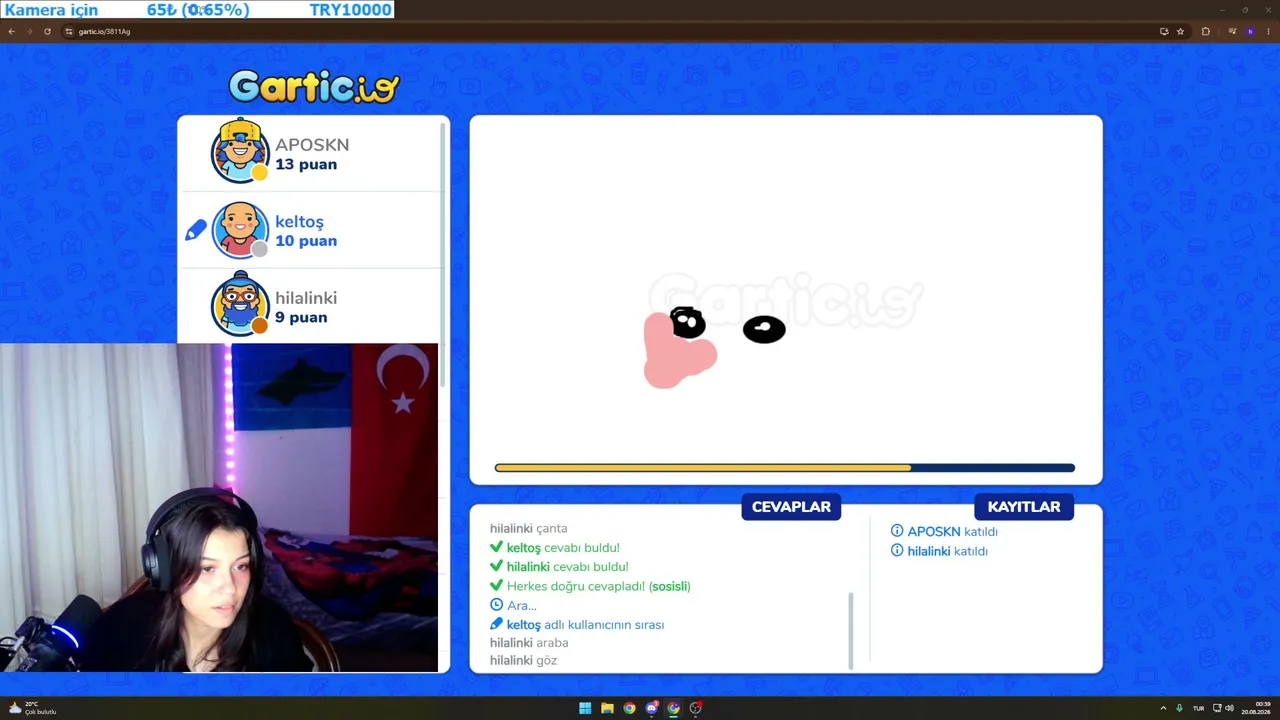1280x720 pixels.
Task: Open the weather widget in the taskbar
Action: click(33, 708)
